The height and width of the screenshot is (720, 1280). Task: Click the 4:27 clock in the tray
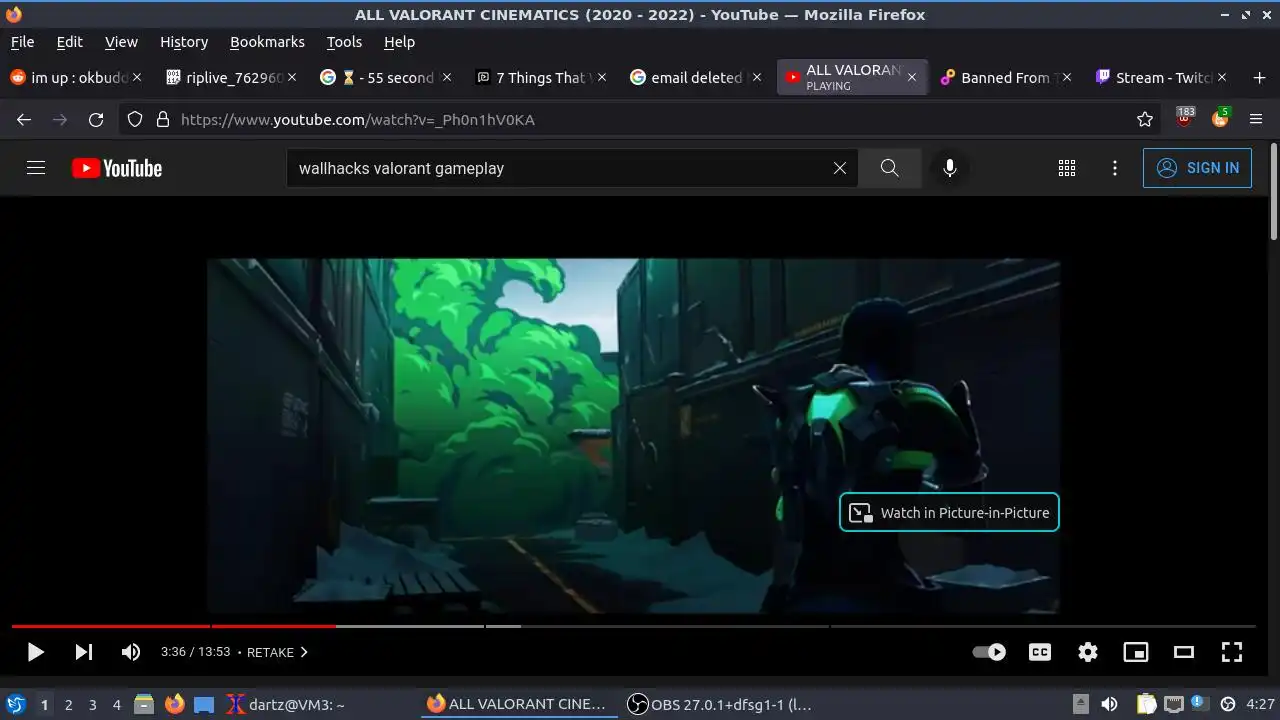click(1260, 704)
